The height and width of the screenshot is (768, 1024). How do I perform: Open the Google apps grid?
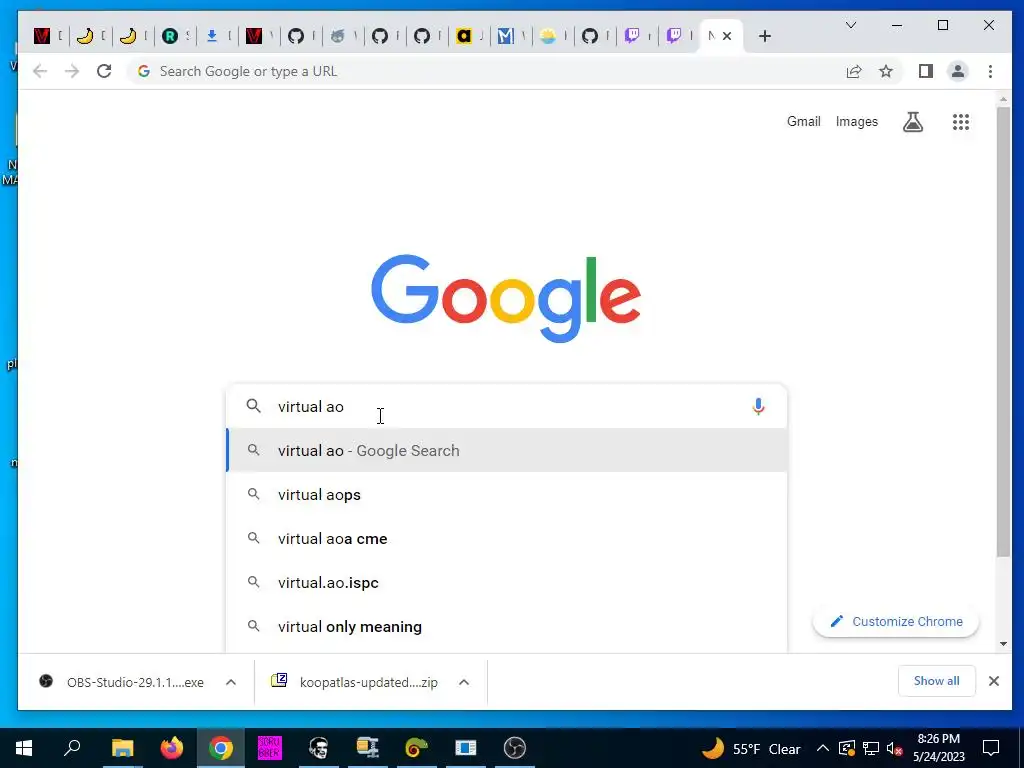click(x=961, y=121)
